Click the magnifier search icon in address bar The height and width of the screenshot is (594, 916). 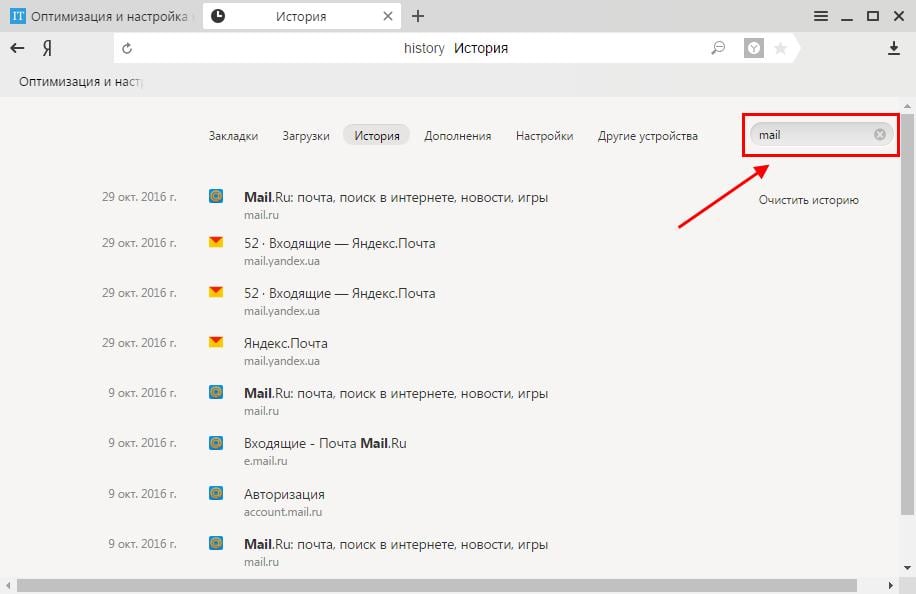coord(719,47)
